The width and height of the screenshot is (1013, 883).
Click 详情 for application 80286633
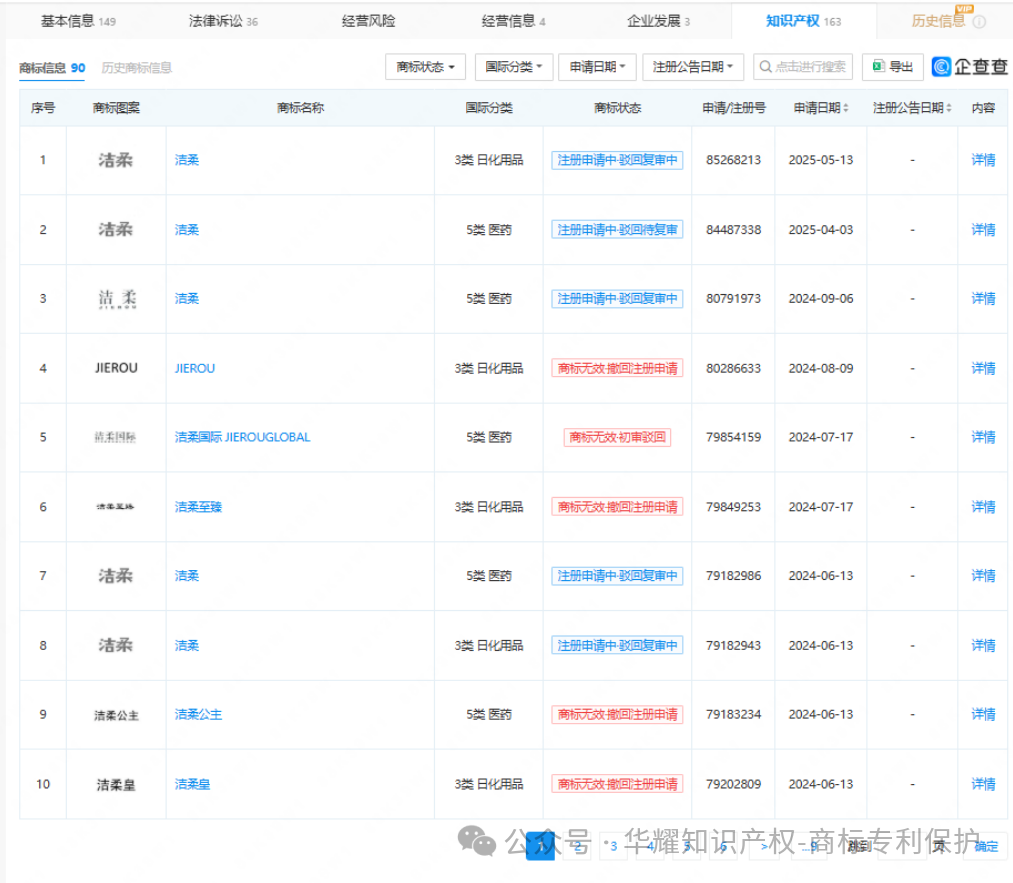[983, 368]
